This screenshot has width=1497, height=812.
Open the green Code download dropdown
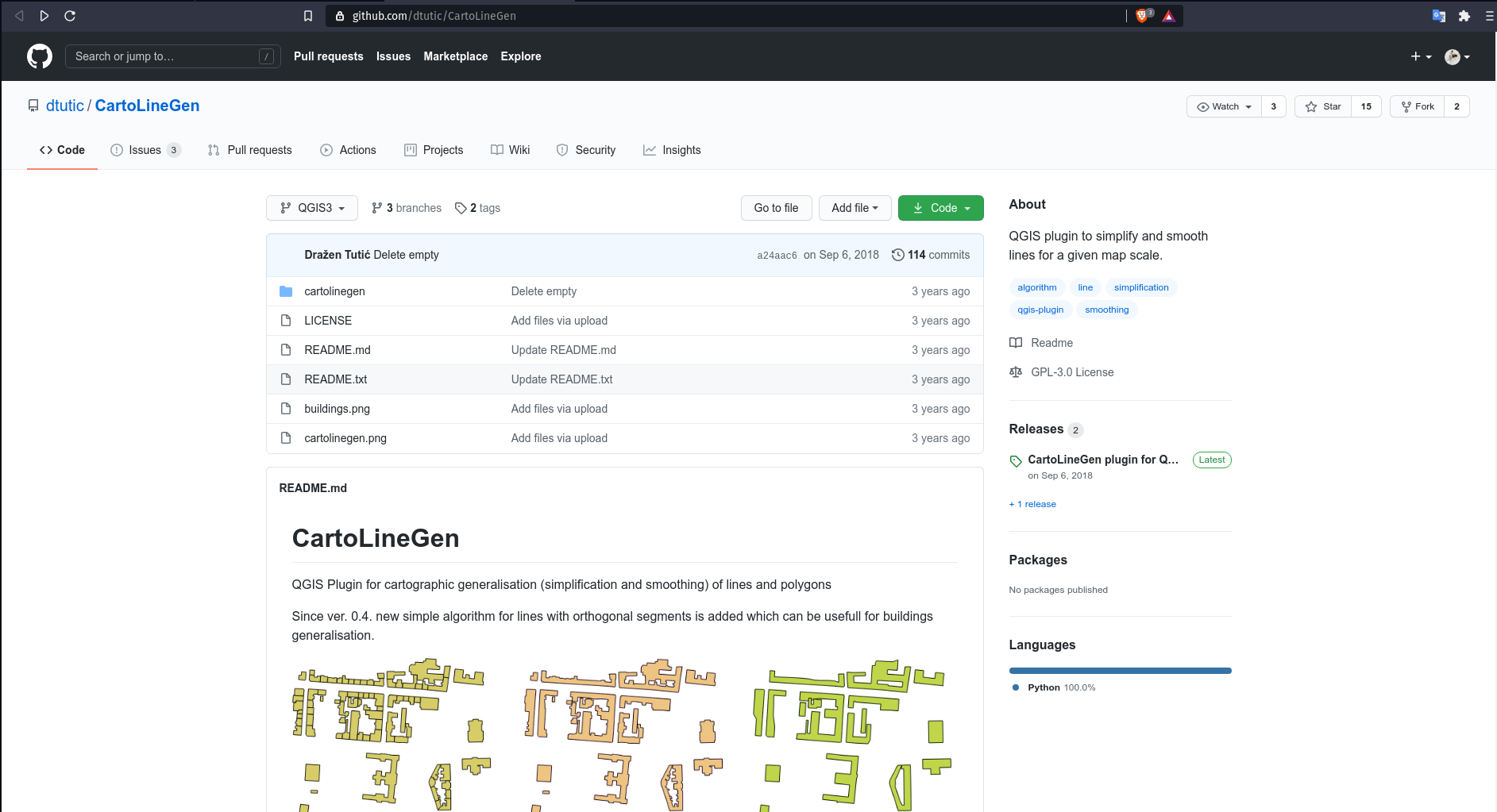941,208
